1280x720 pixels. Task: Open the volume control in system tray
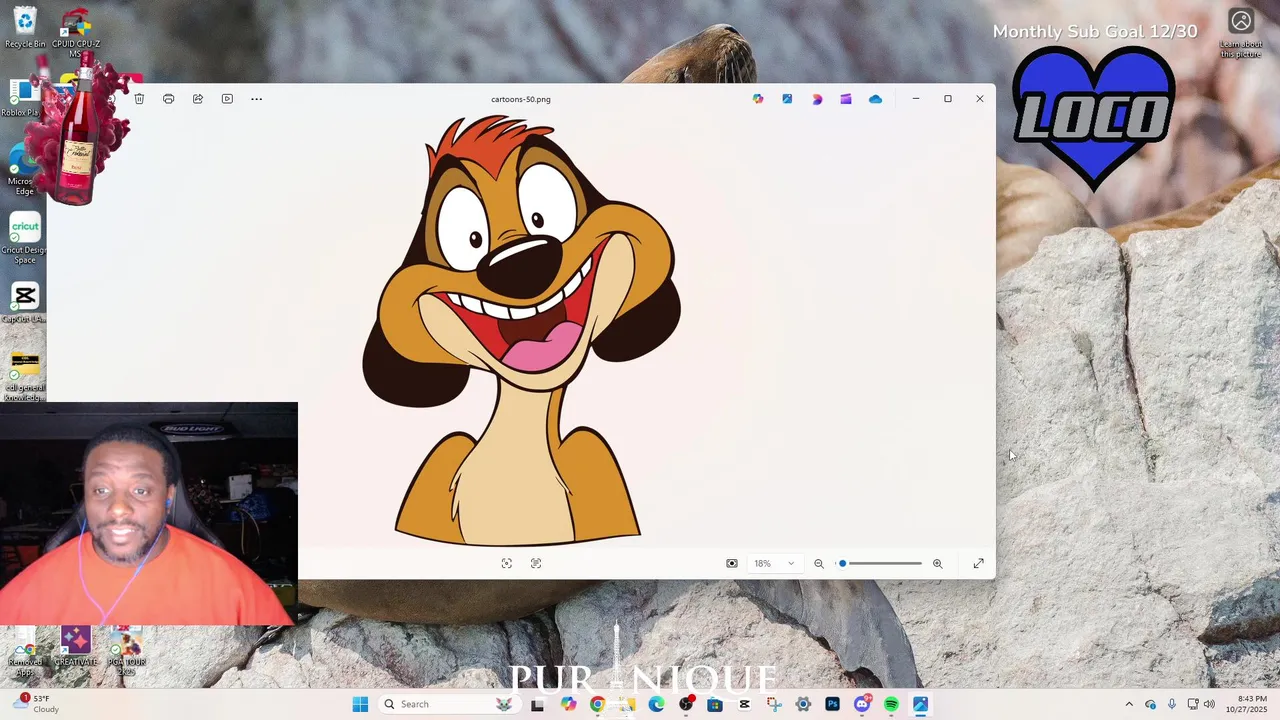[1209, 704]
